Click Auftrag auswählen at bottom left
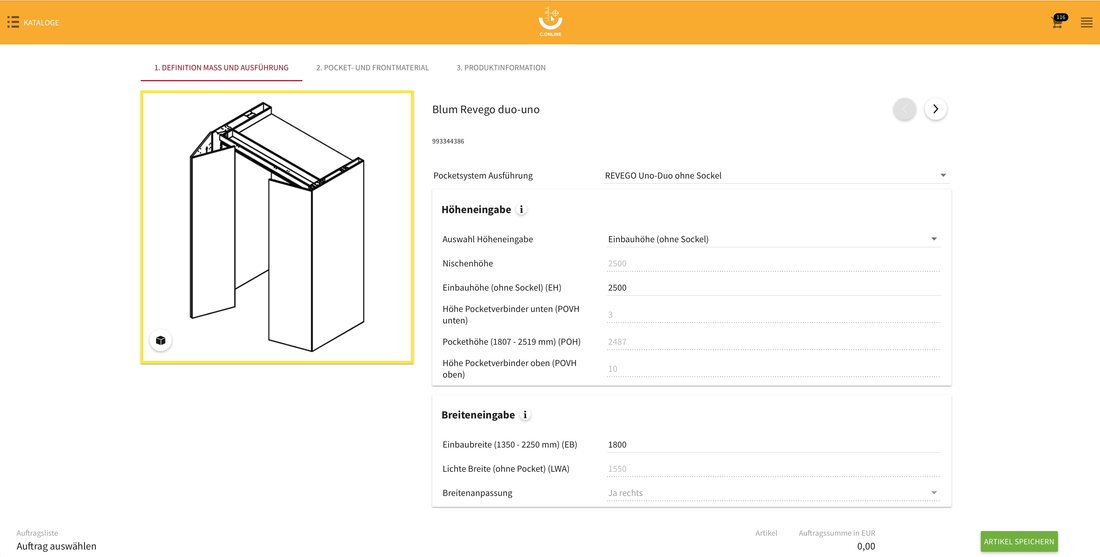The height and width of the screenshot is (557, 1100). coord(57,546)
